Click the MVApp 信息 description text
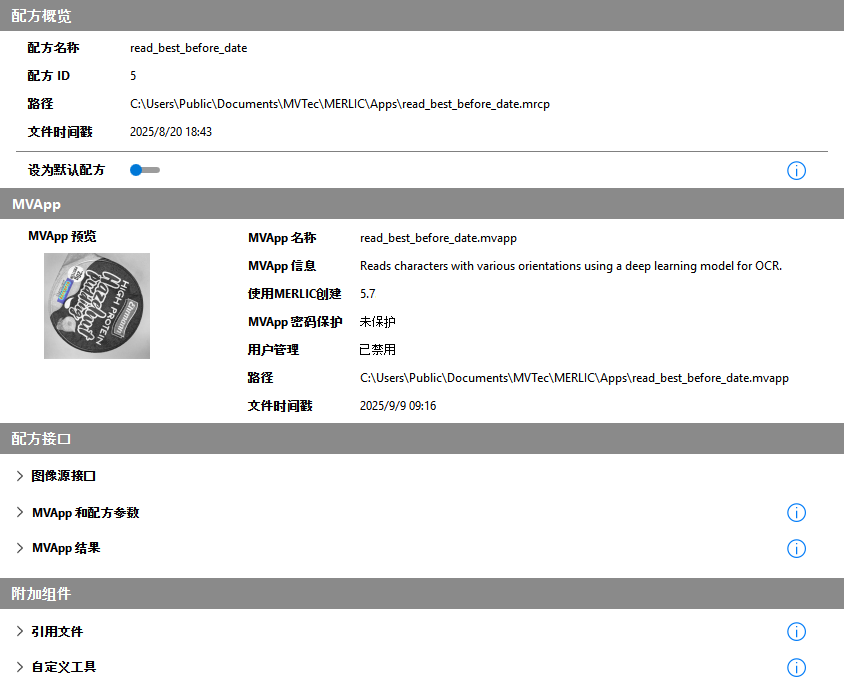844x695 pixels. 570,266
